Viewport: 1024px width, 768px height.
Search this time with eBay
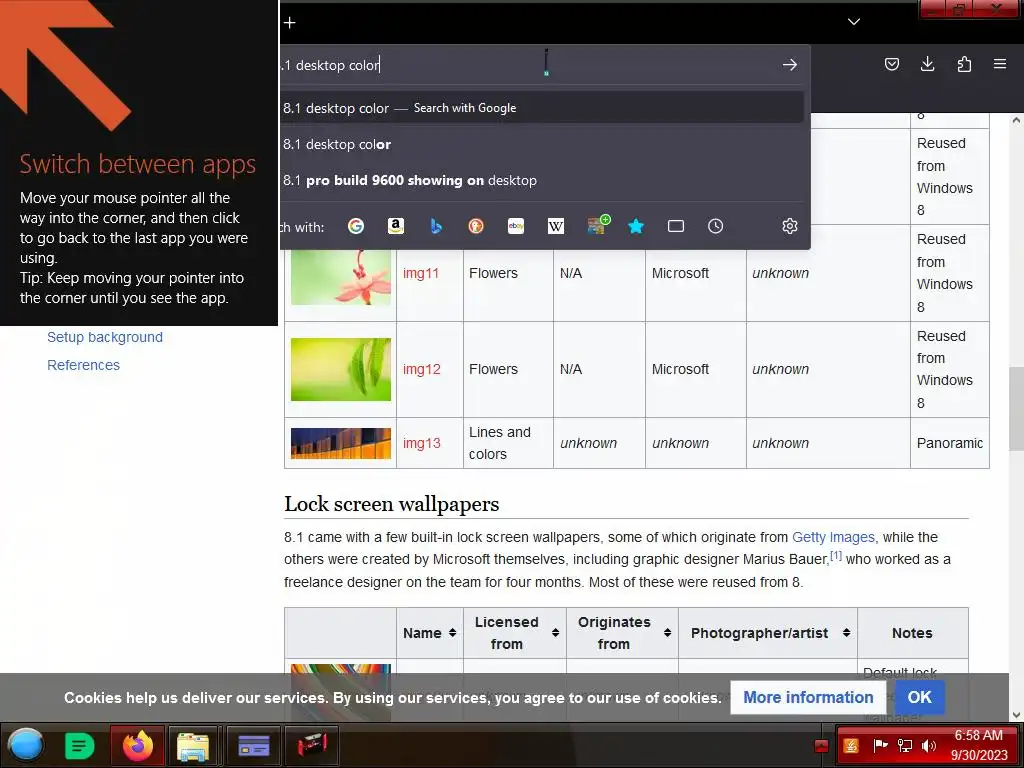pyautogui.click(x=516, y=227)
